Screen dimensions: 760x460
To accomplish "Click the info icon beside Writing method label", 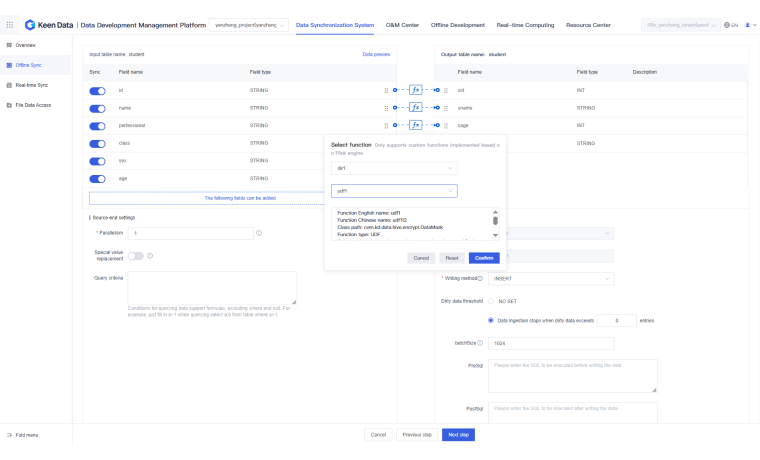I will click(480, 278).
